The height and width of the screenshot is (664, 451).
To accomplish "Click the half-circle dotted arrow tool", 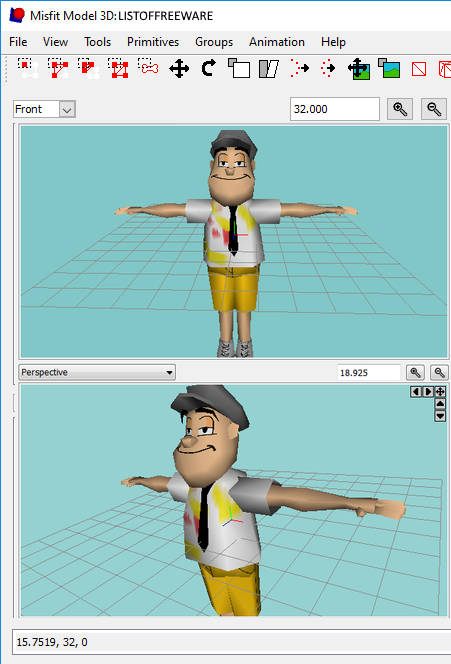I will [299, 68].
